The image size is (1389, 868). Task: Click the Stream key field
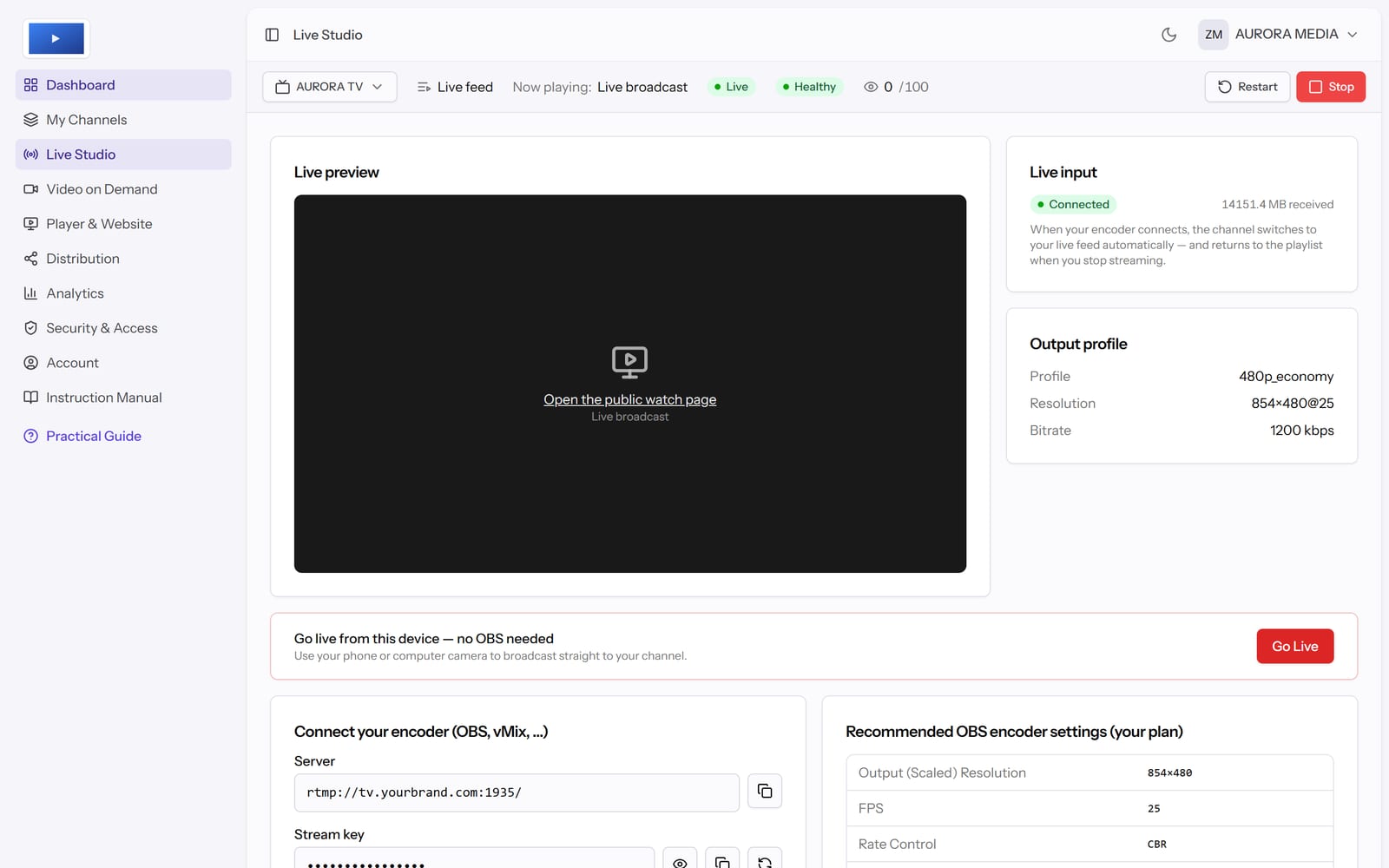pos(474,858)
